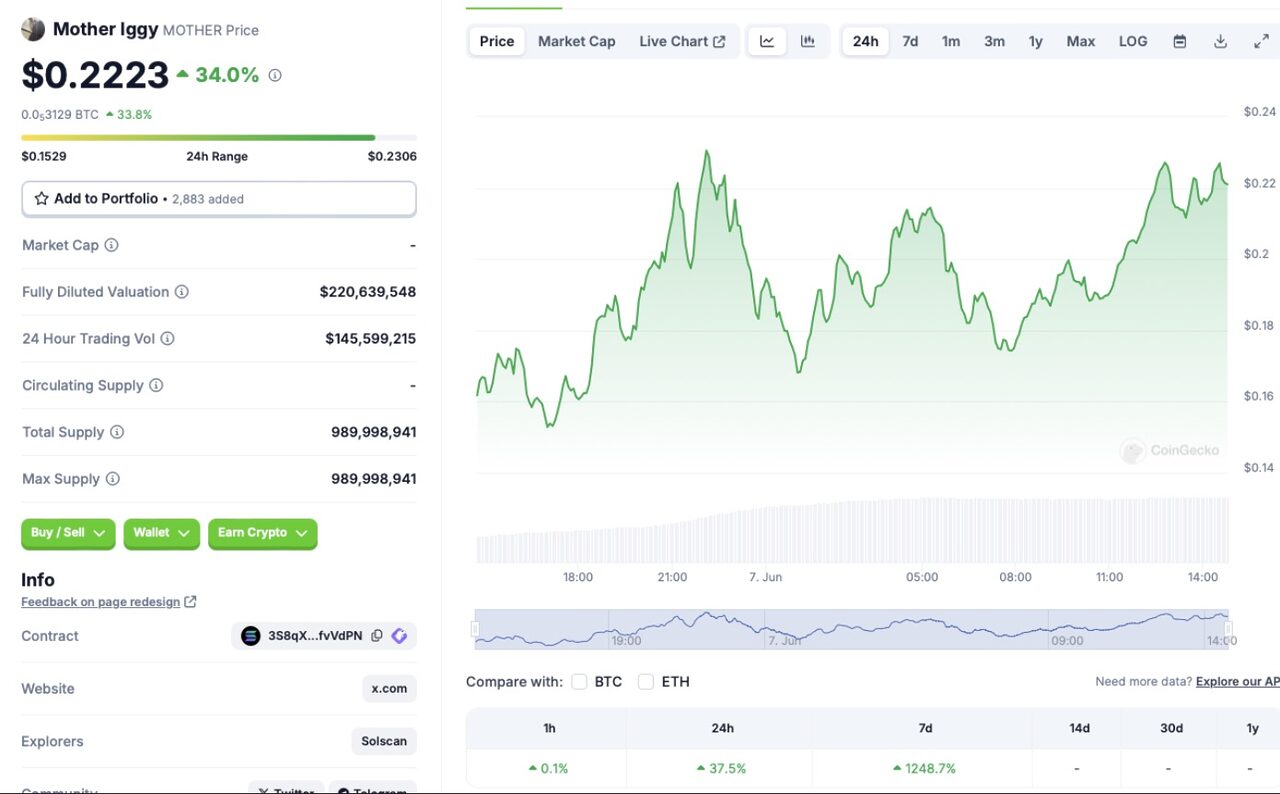The width and height of the screenshot is (1280, 794).
Task: Click Fully Diluted Valuation info icon
Action: coord(182,292)
